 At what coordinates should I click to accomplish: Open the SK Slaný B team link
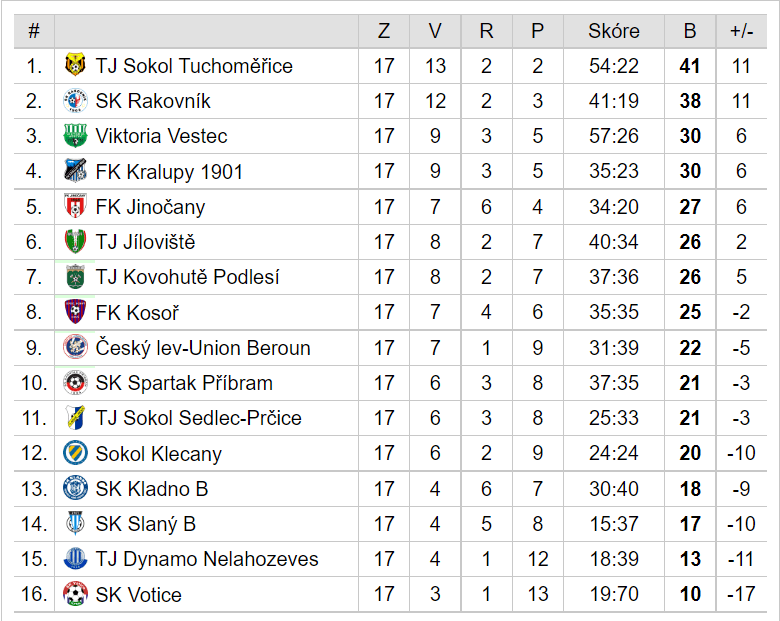pos(146,523)
